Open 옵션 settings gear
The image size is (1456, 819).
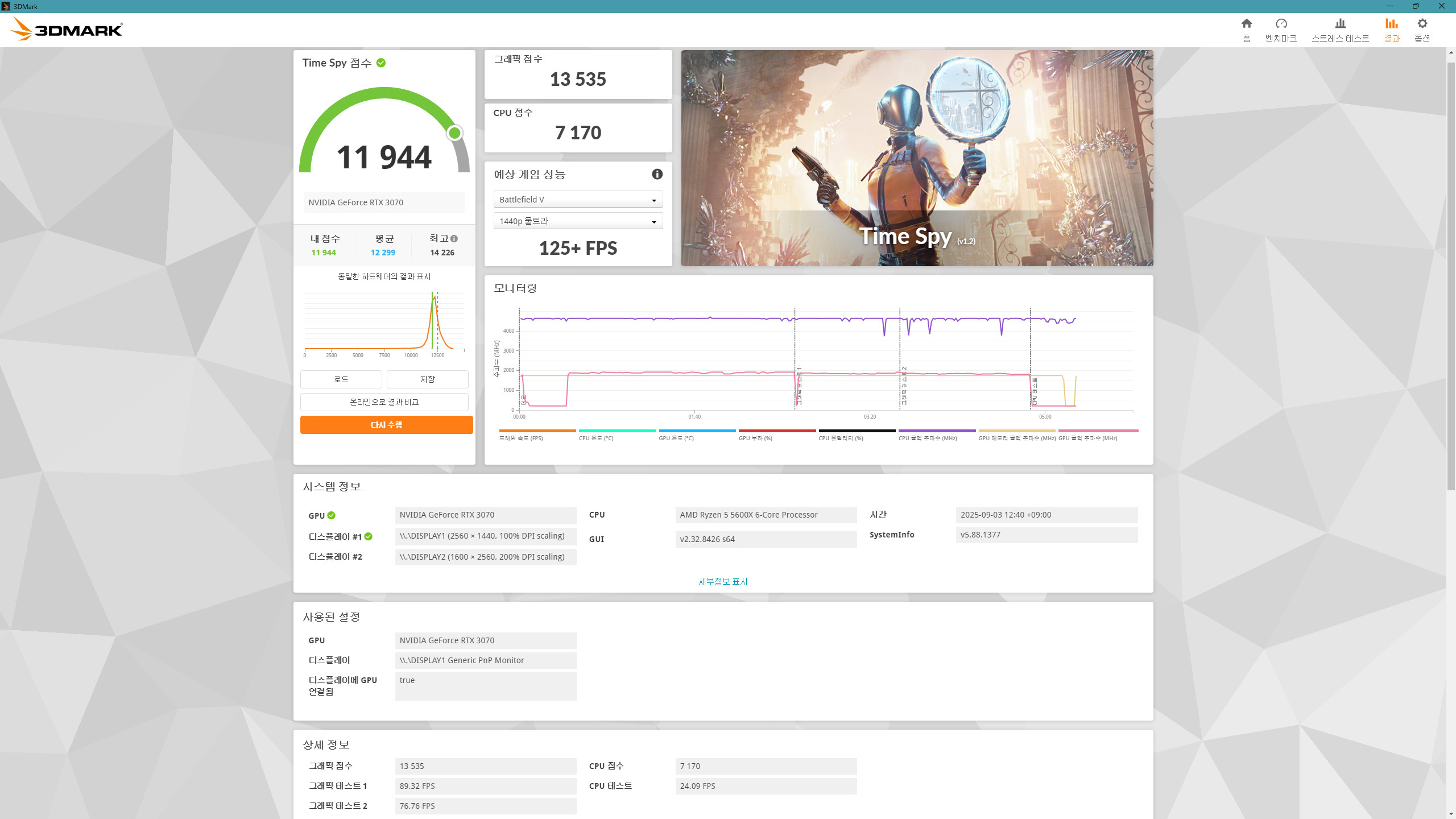click(1422, 30)
